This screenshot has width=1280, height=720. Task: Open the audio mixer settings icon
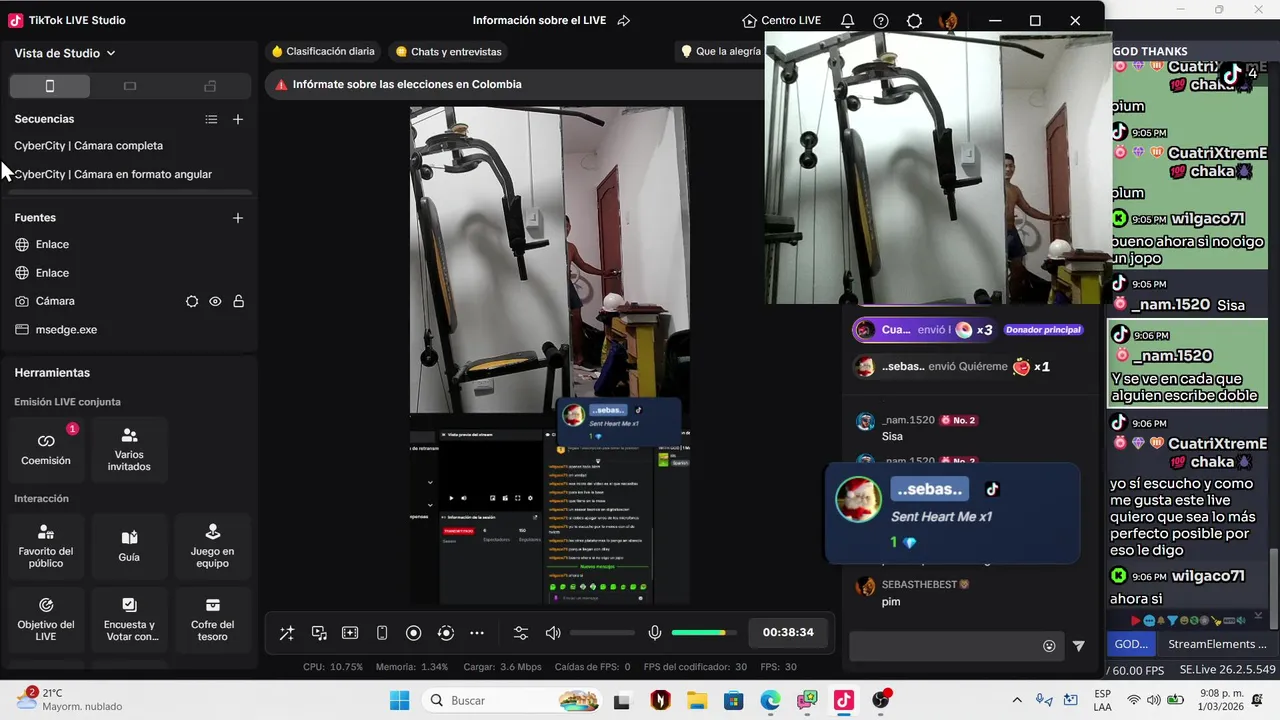tap(521, 633)
